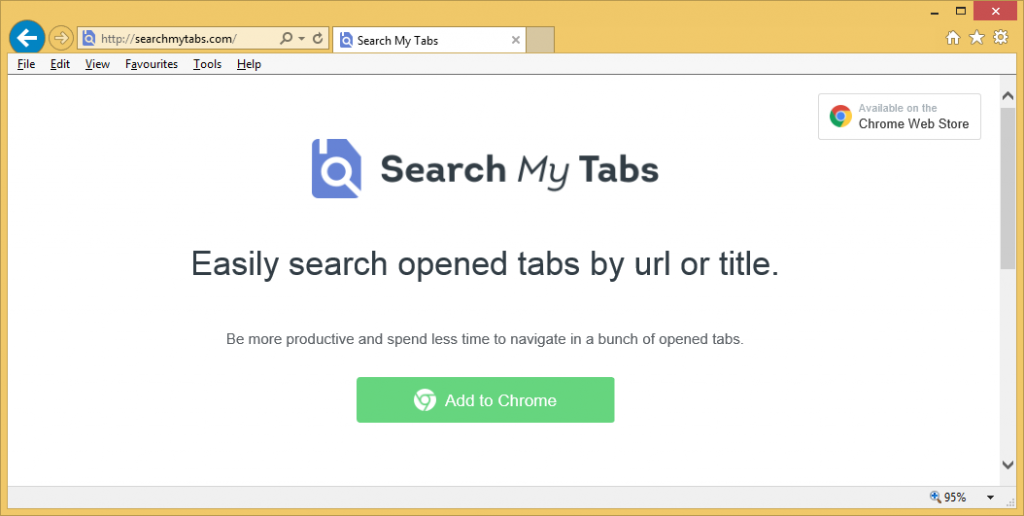This screenshot has width=1024, height=516.
Task: Open the File menu
Action: point(26,64)
